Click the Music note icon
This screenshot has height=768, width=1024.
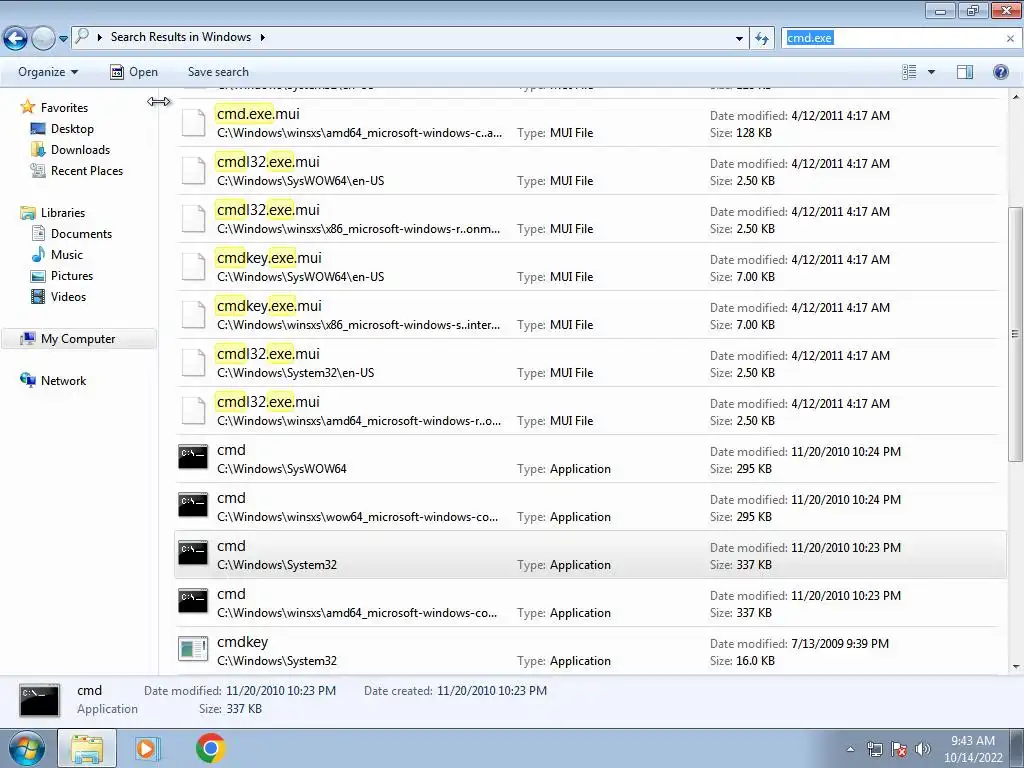tap(39, 254)
